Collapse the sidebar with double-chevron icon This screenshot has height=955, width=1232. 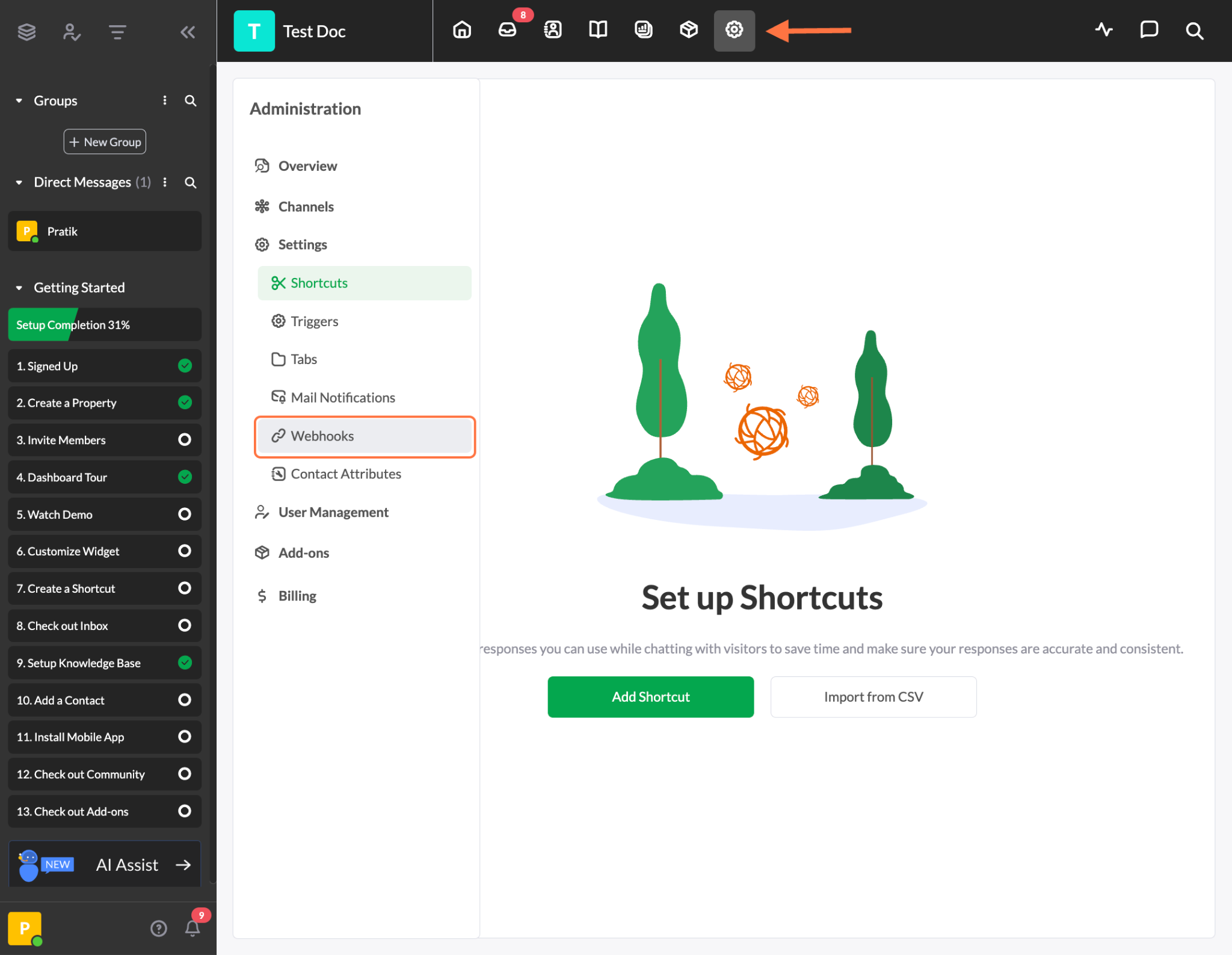pos(187,32)
